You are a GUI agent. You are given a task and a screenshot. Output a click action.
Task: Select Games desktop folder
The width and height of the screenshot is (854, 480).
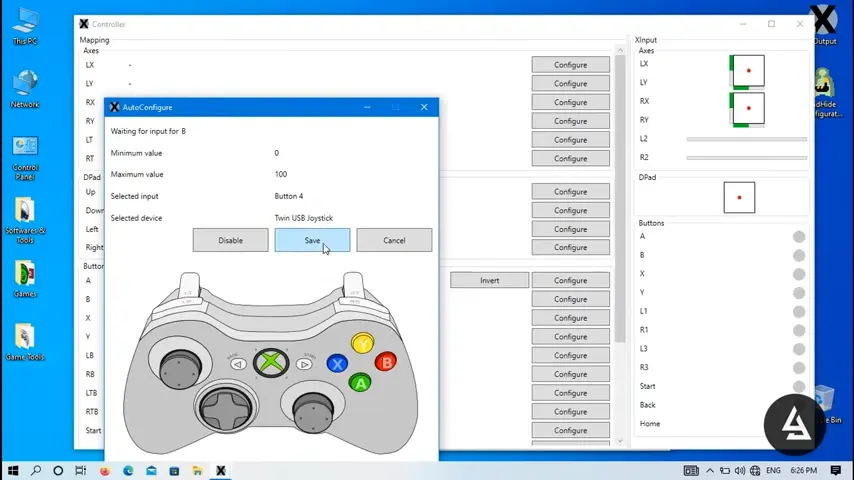[x=25, y=279]
